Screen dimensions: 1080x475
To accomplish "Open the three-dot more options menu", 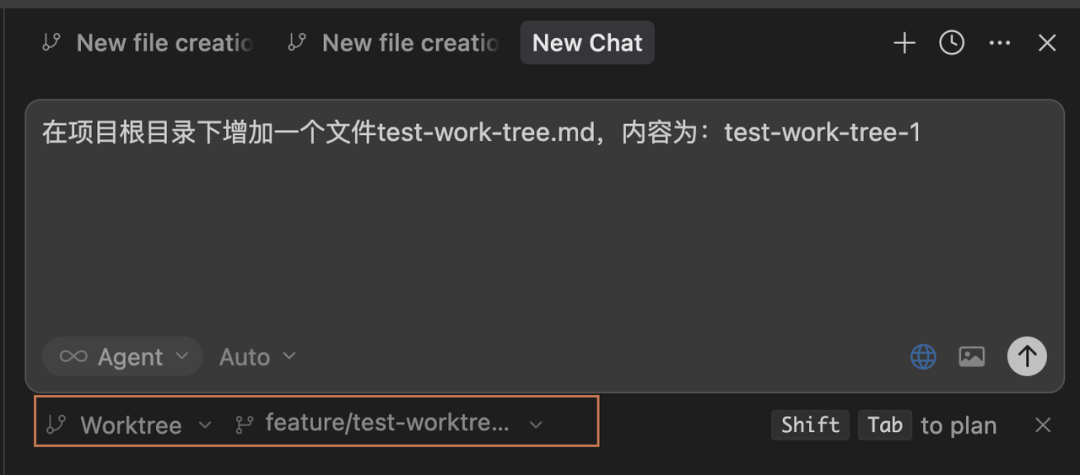I will pos(999,43).
